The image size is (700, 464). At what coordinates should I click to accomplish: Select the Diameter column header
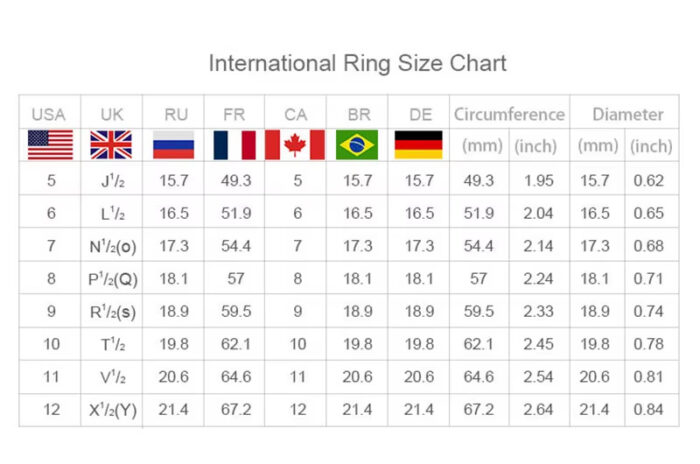[x=628, y=114]
